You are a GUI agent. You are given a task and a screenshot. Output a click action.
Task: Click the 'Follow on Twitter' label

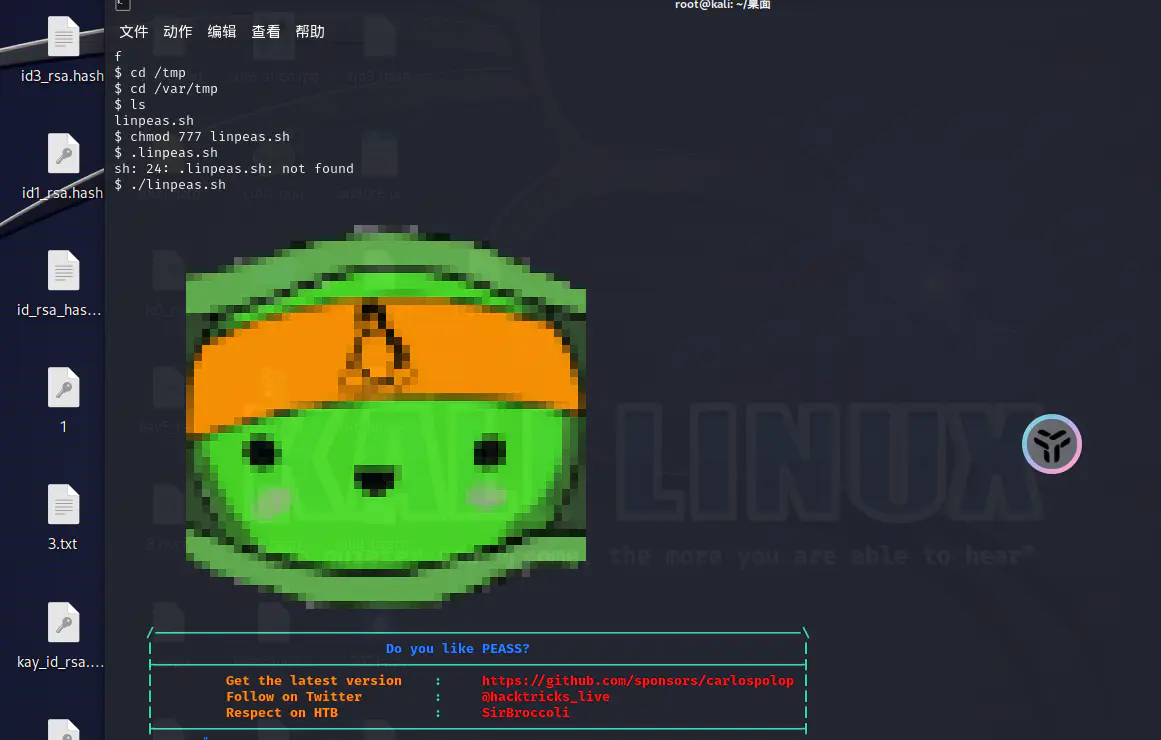point(294,697)
